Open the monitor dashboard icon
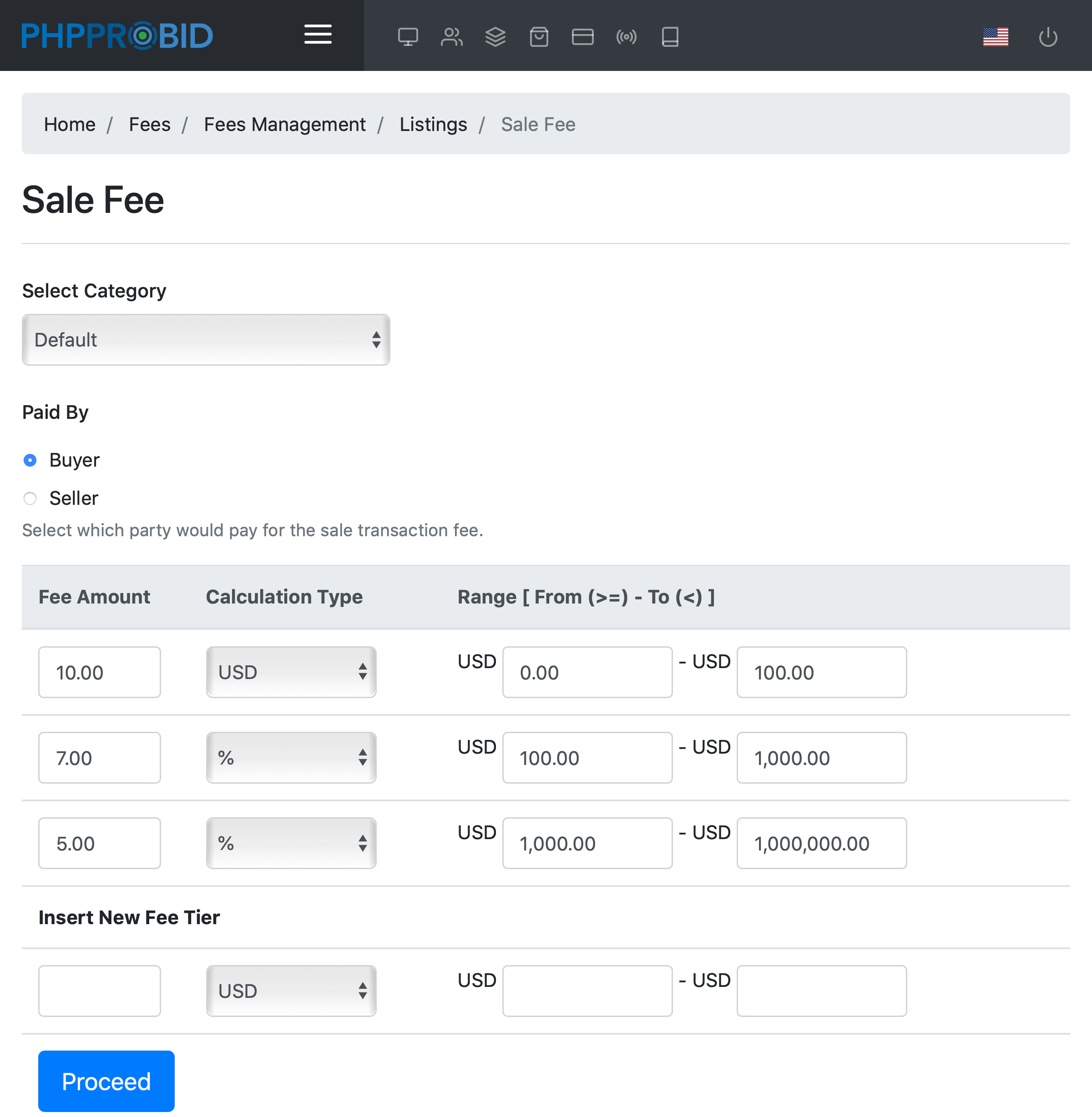This screenshot has width=1092, height=1117. coord(408,37)
